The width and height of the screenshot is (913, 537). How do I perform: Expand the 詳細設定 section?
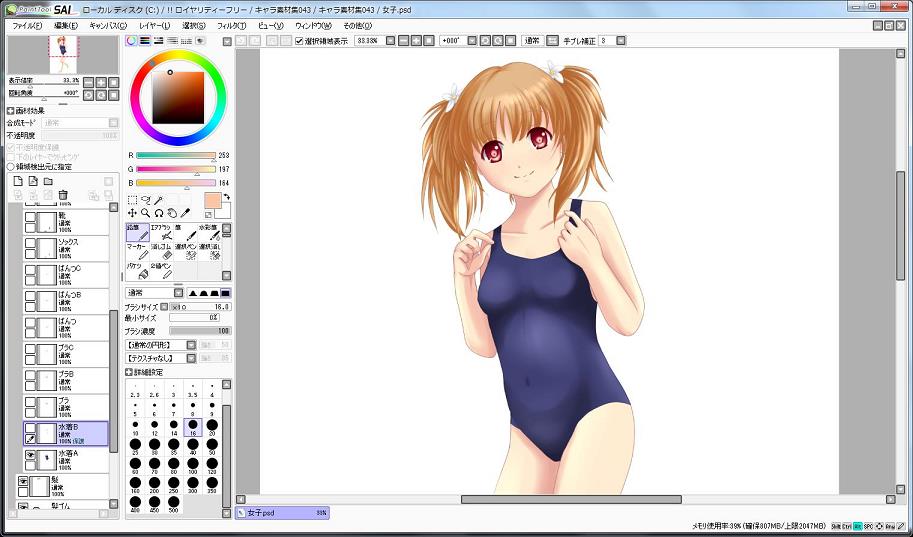pyautogui.click(x=130, y=371)
